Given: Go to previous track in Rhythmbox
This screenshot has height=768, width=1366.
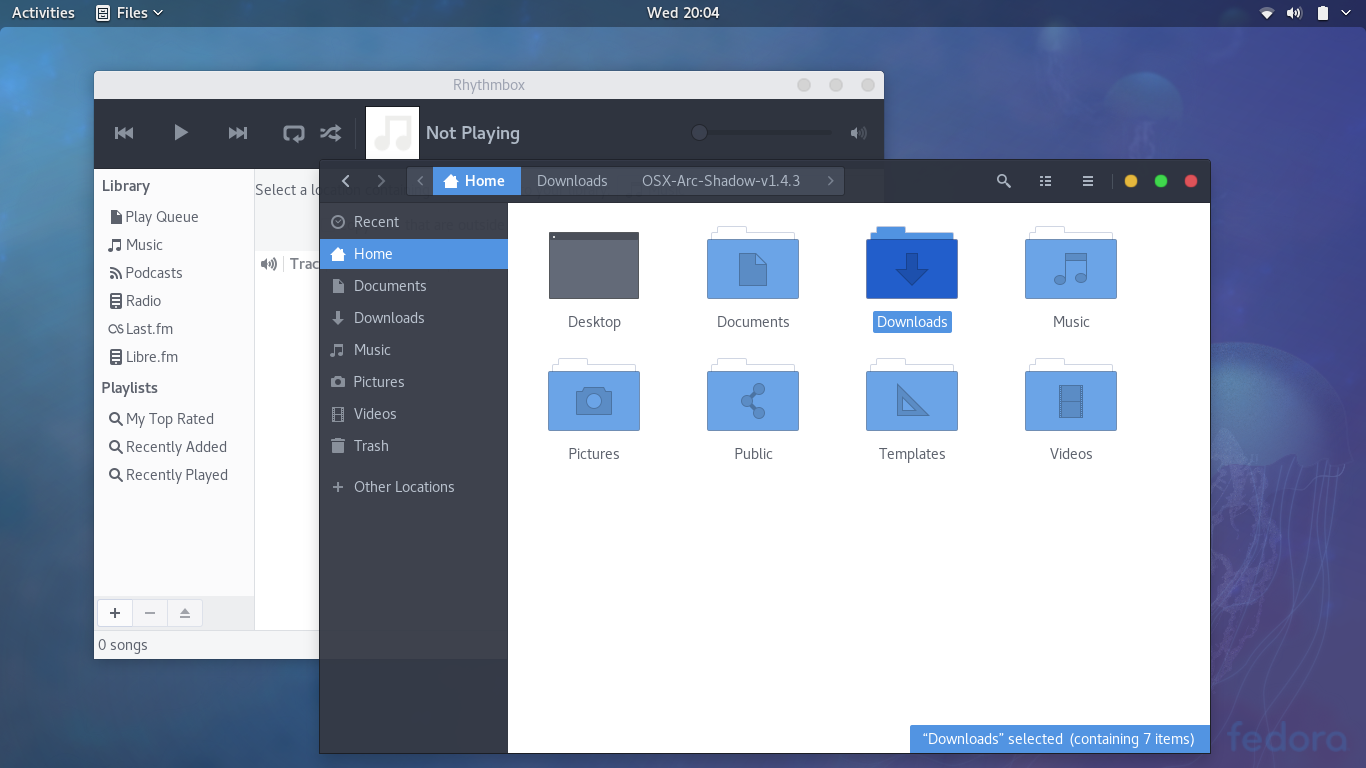Looking at the screenshot, I should coord(124,133).
